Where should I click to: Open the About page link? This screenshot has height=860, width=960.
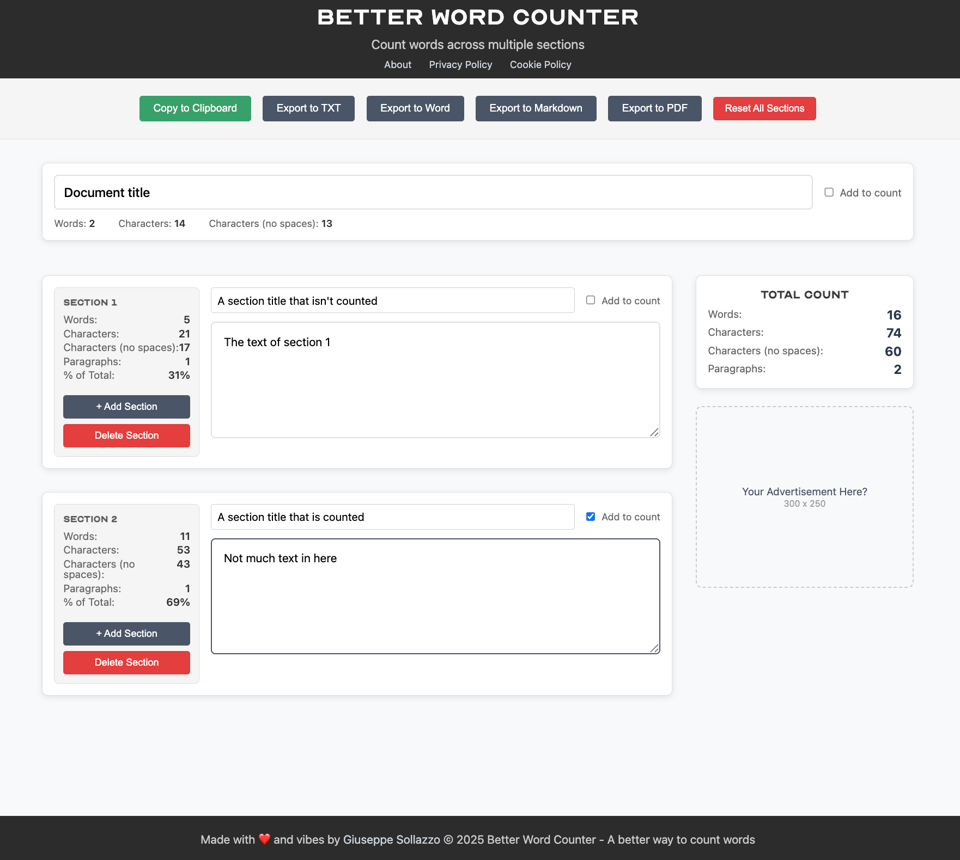point(397,64)
